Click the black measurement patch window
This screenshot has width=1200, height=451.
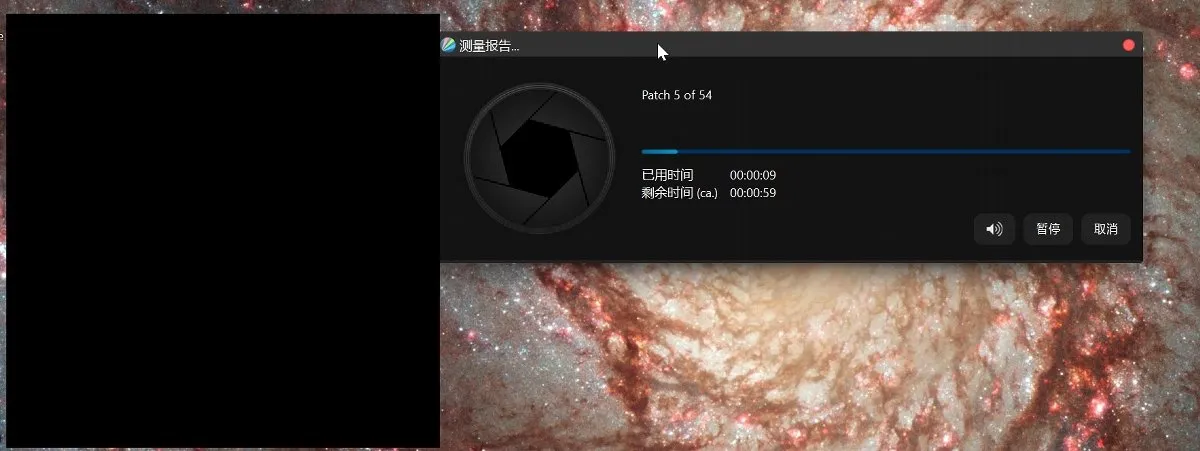pyautogui.click(x=222, y=231)
